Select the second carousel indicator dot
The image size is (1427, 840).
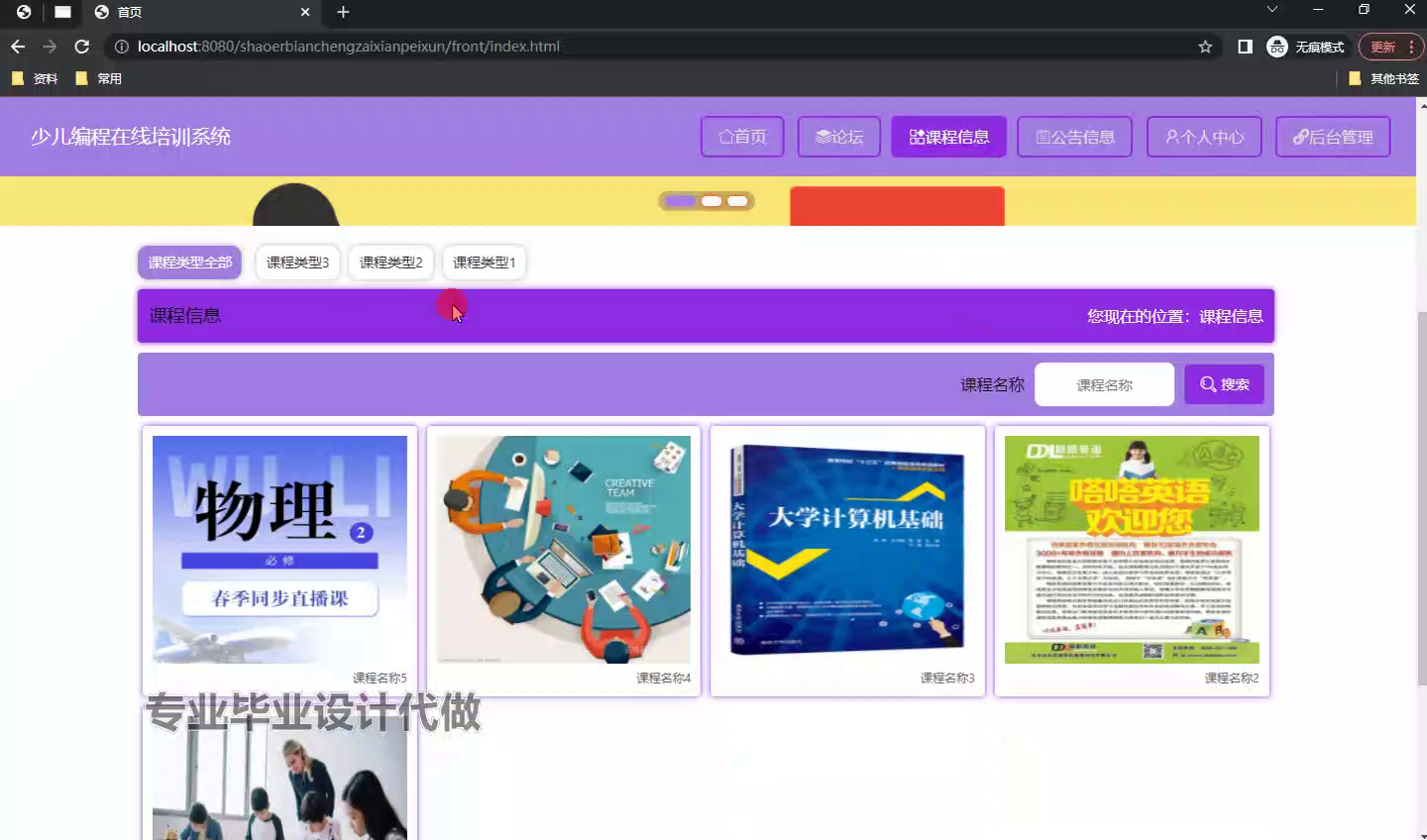[712, 201]
